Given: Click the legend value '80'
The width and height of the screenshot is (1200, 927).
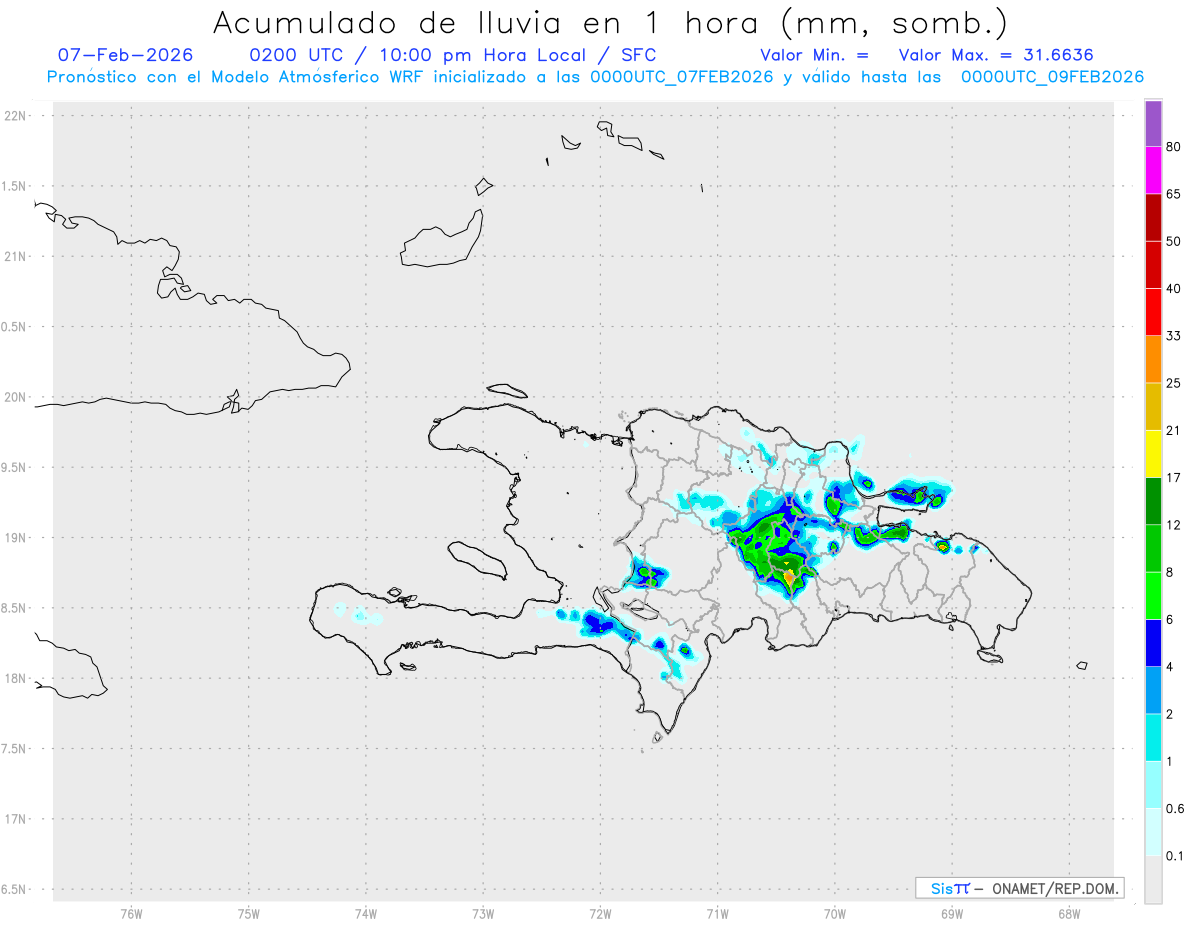Looking at the screenshot, I should (1174, 147).
